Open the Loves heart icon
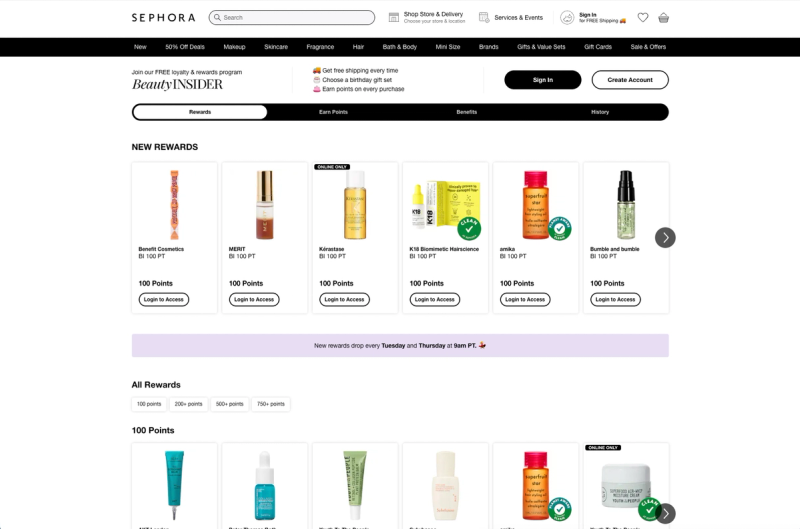 pyautogui.click(x=643, y=17)
